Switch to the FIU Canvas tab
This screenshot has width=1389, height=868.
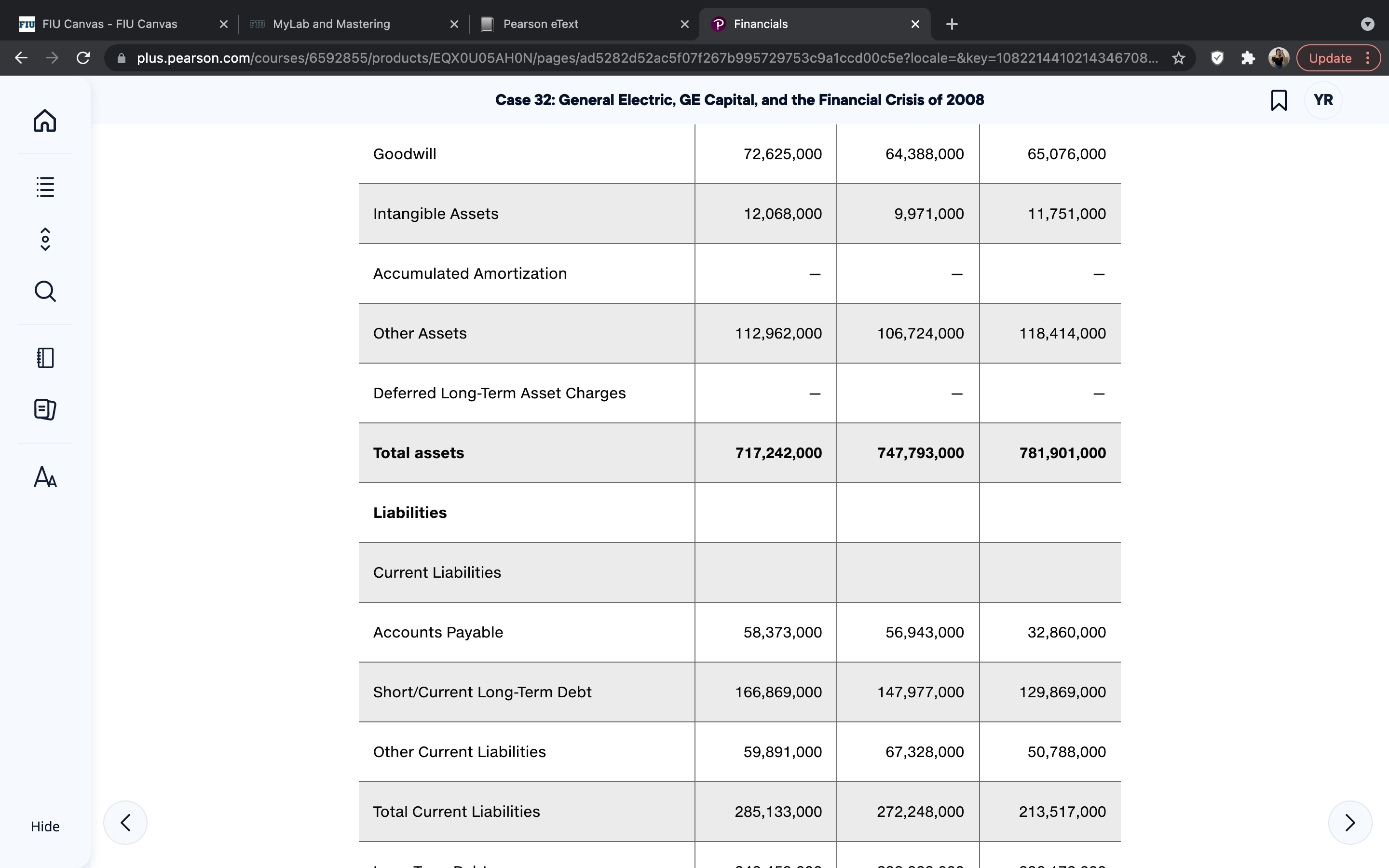click(123, 24)
